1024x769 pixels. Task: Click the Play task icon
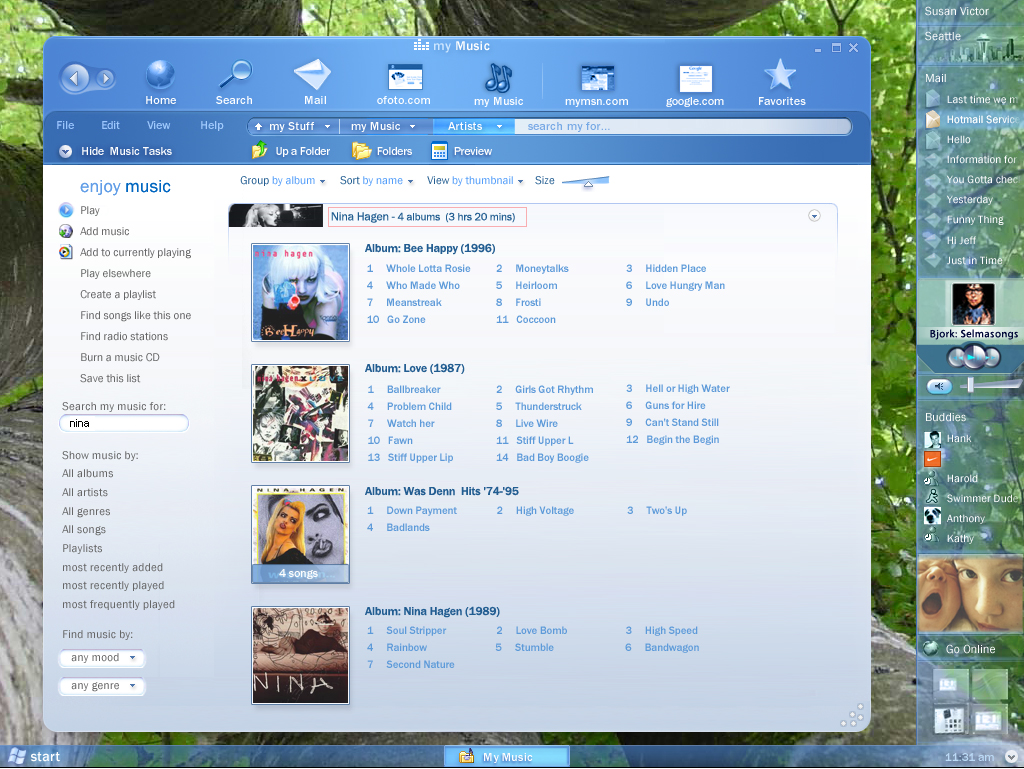[66, 210]
